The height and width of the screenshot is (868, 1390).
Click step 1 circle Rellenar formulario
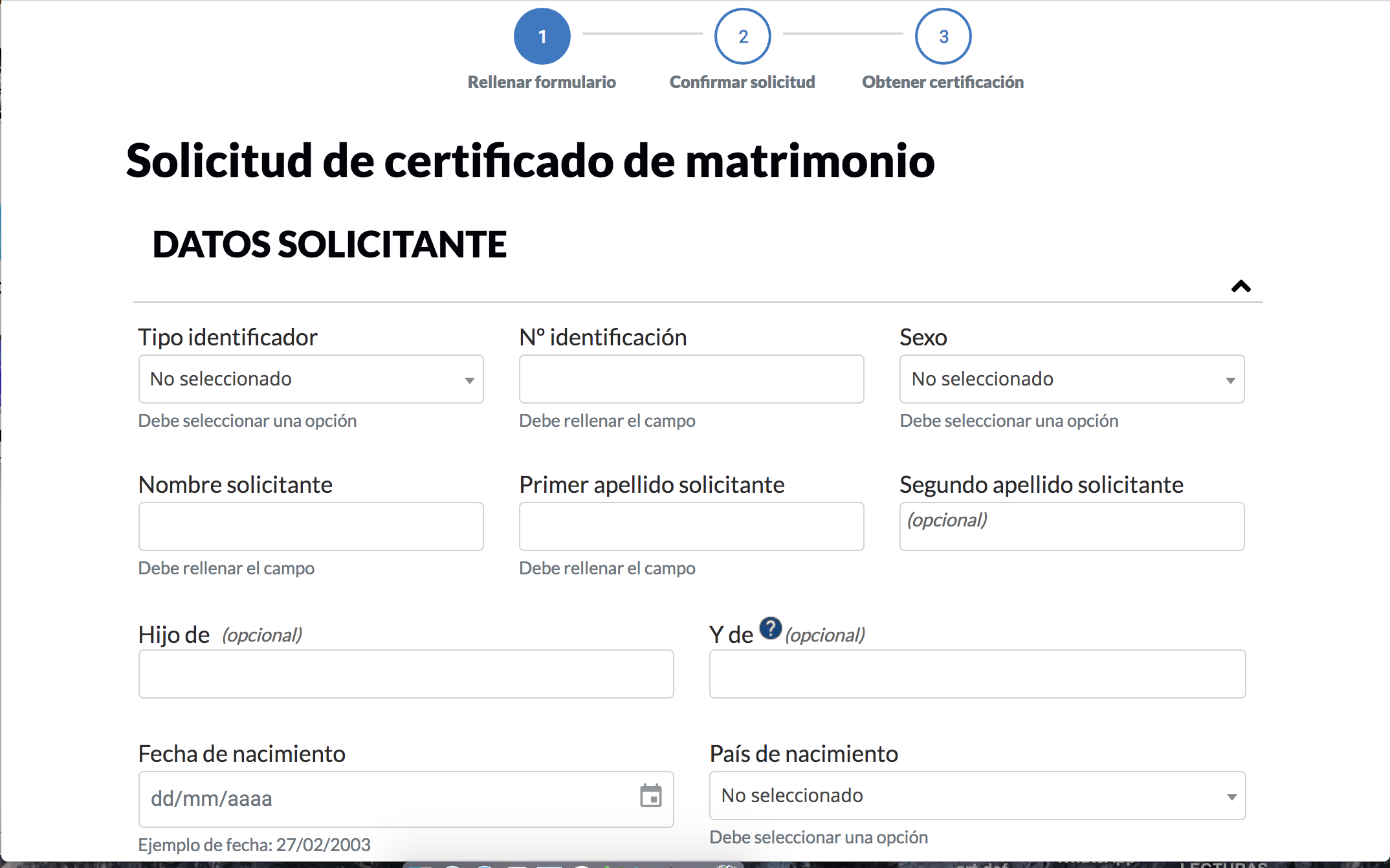[542, 36]
